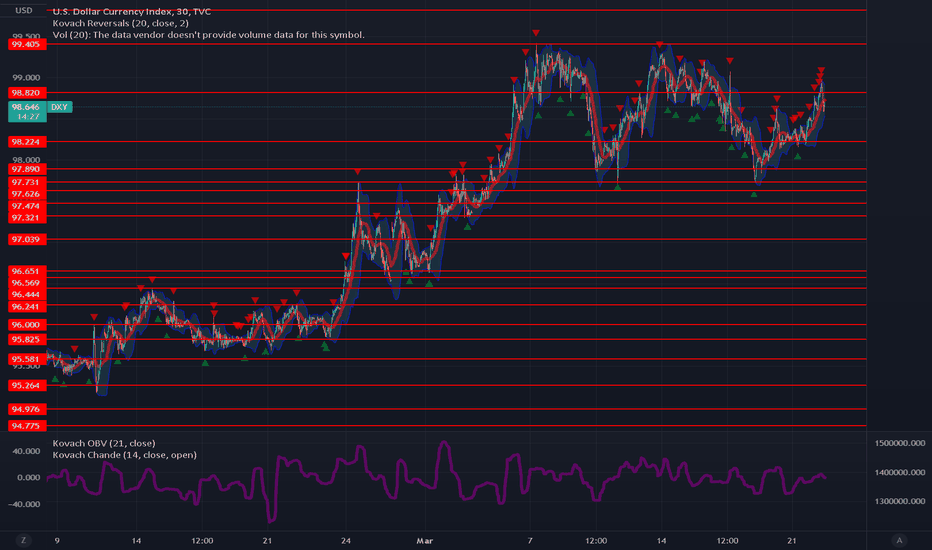Click the Vol (20) indicator legend

point(209,34)
